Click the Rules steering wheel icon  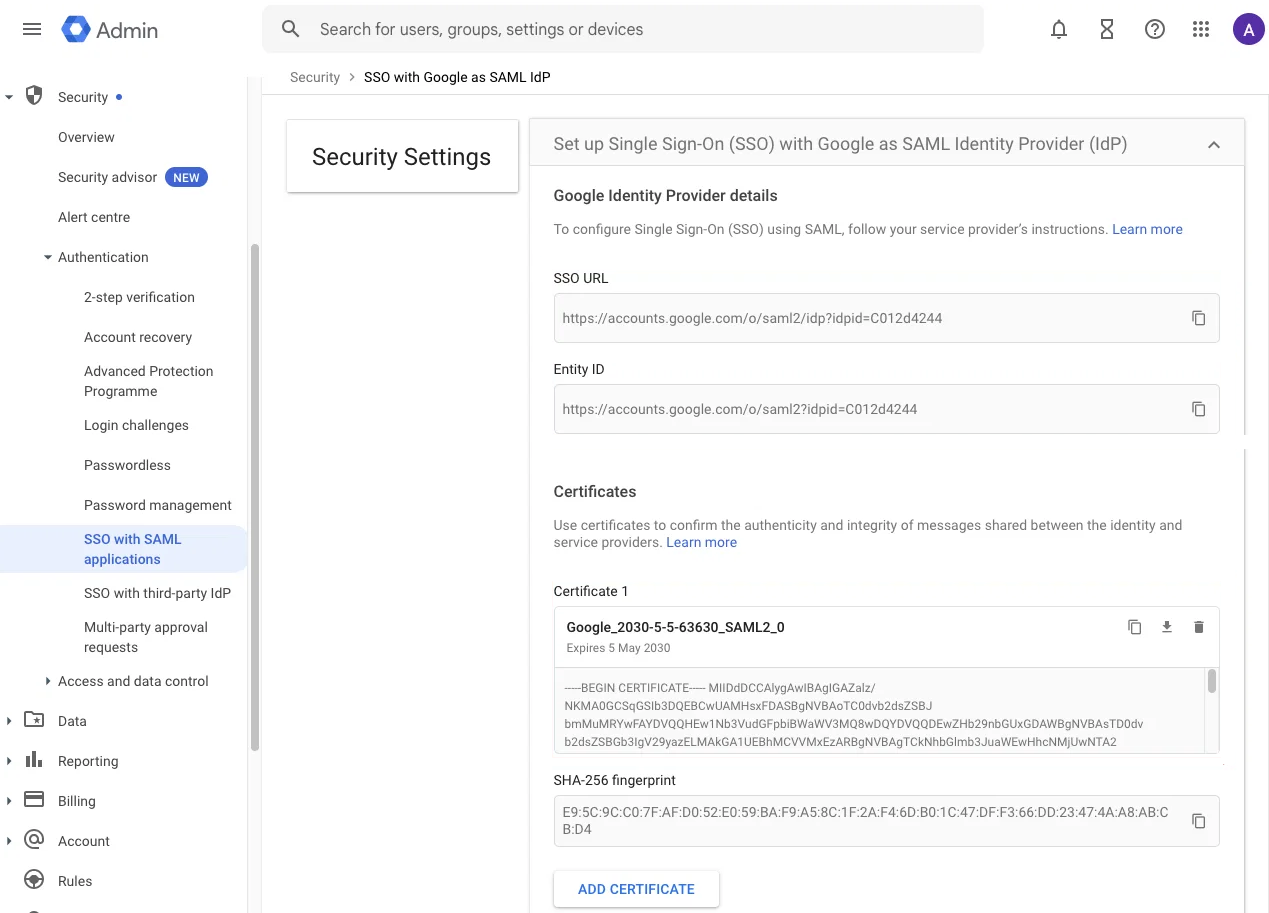click(34, 880)
